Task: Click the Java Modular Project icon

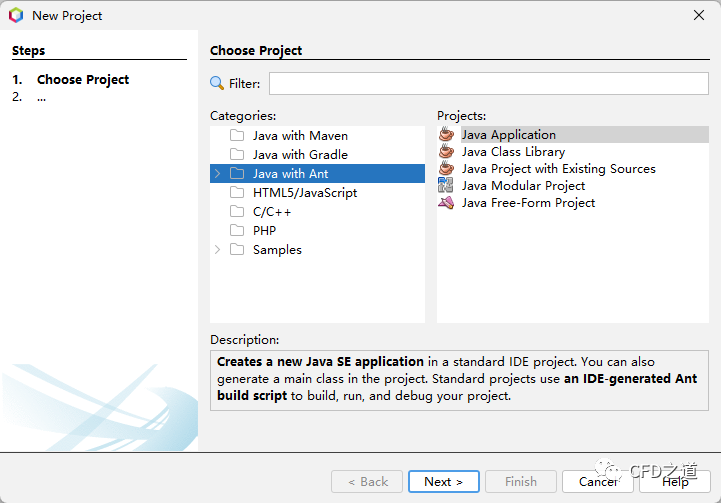Action: (446, 186)
